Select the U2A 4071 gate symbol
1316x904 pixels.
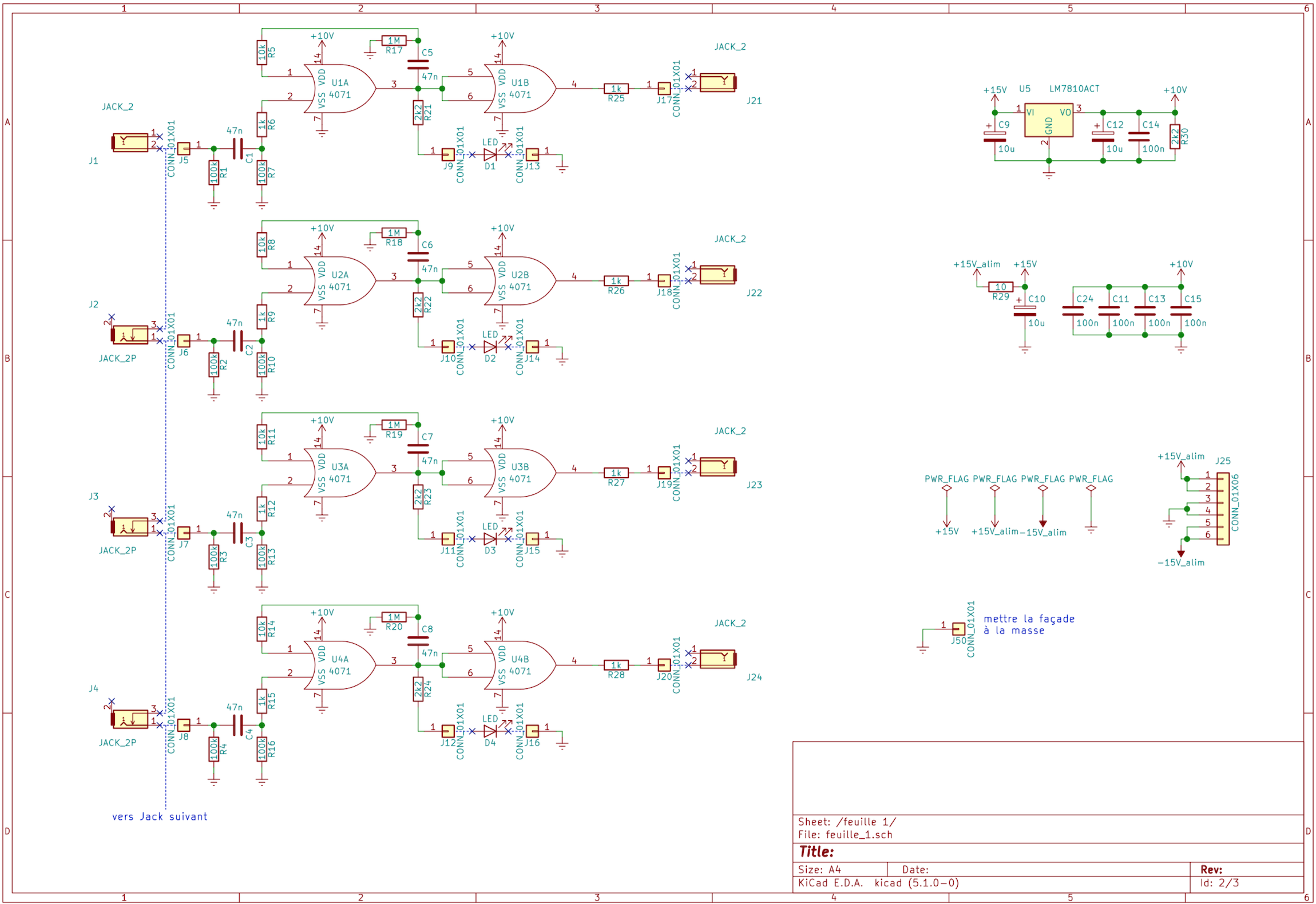339,281
